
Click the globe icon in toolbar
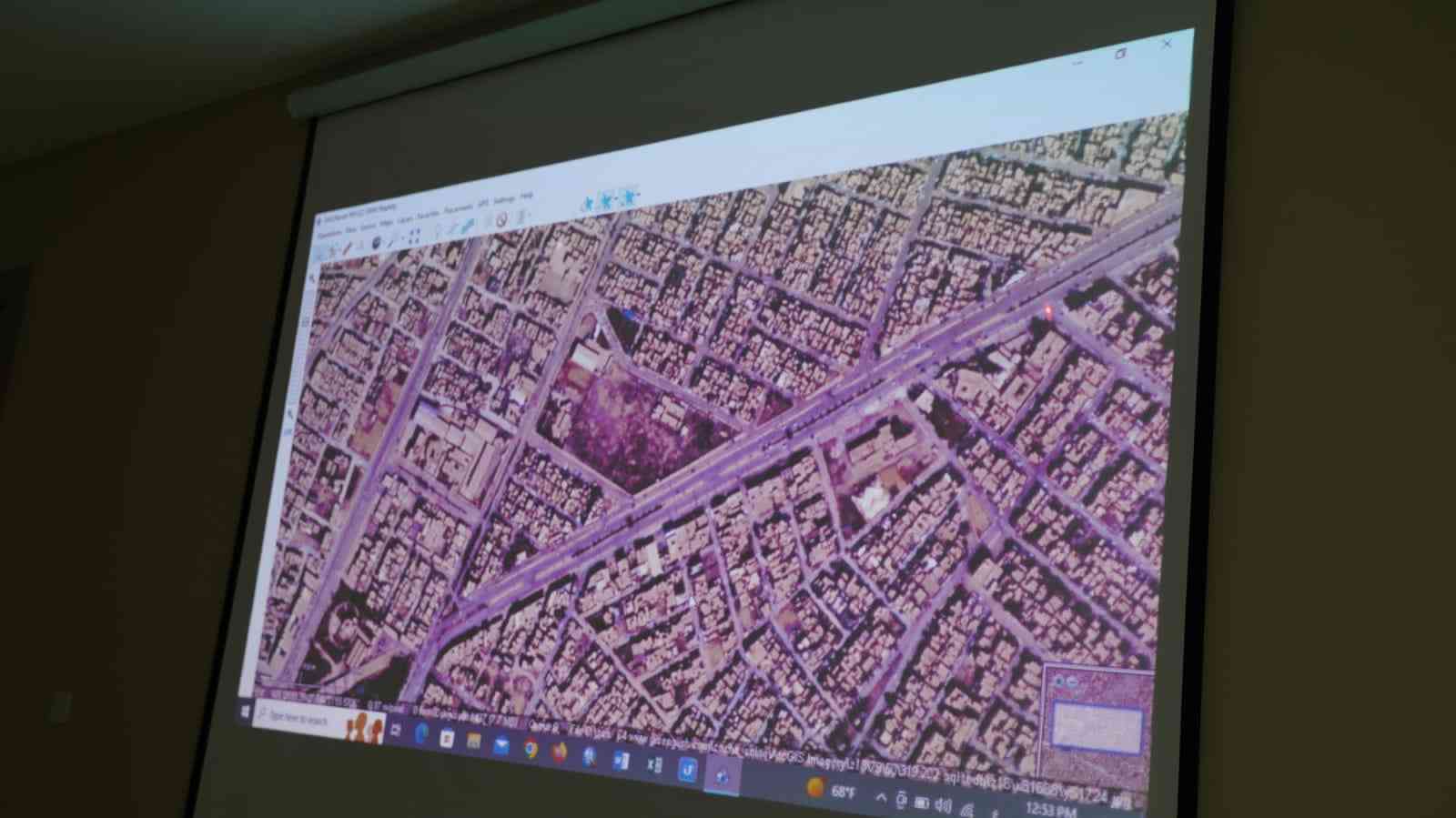click(377, 243)
